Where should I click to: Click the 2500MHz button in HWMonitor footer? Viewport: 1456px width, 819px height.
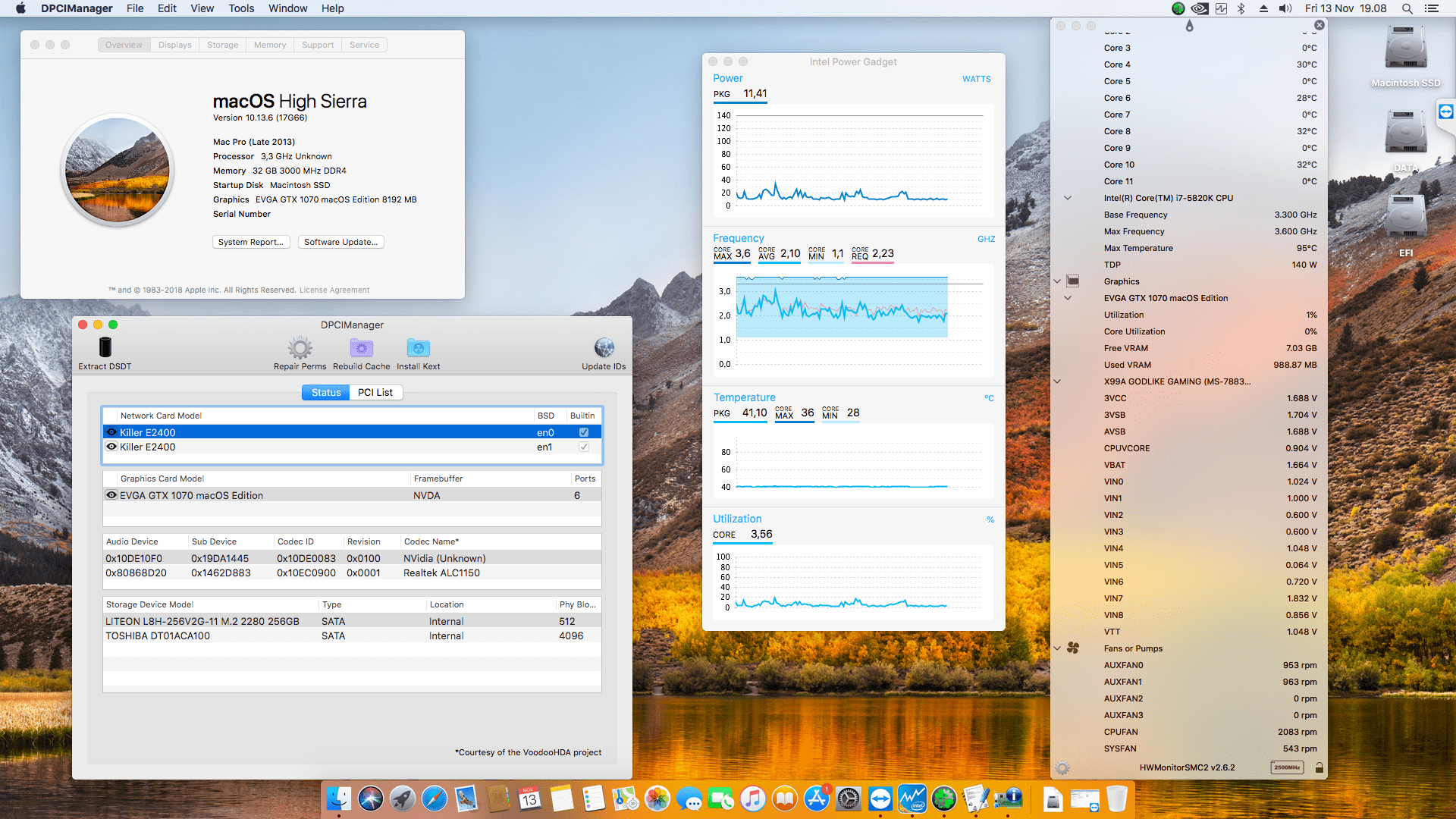[x=1287, y=767]
